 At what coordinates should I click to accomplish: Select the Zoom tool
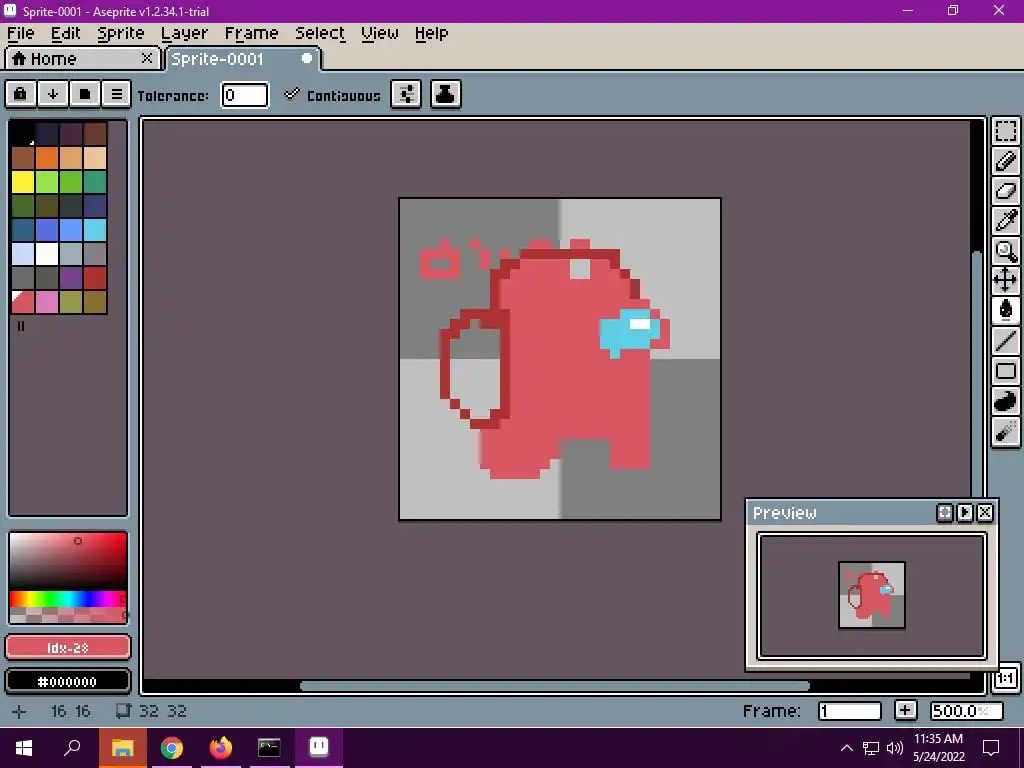click(1006, 251)
